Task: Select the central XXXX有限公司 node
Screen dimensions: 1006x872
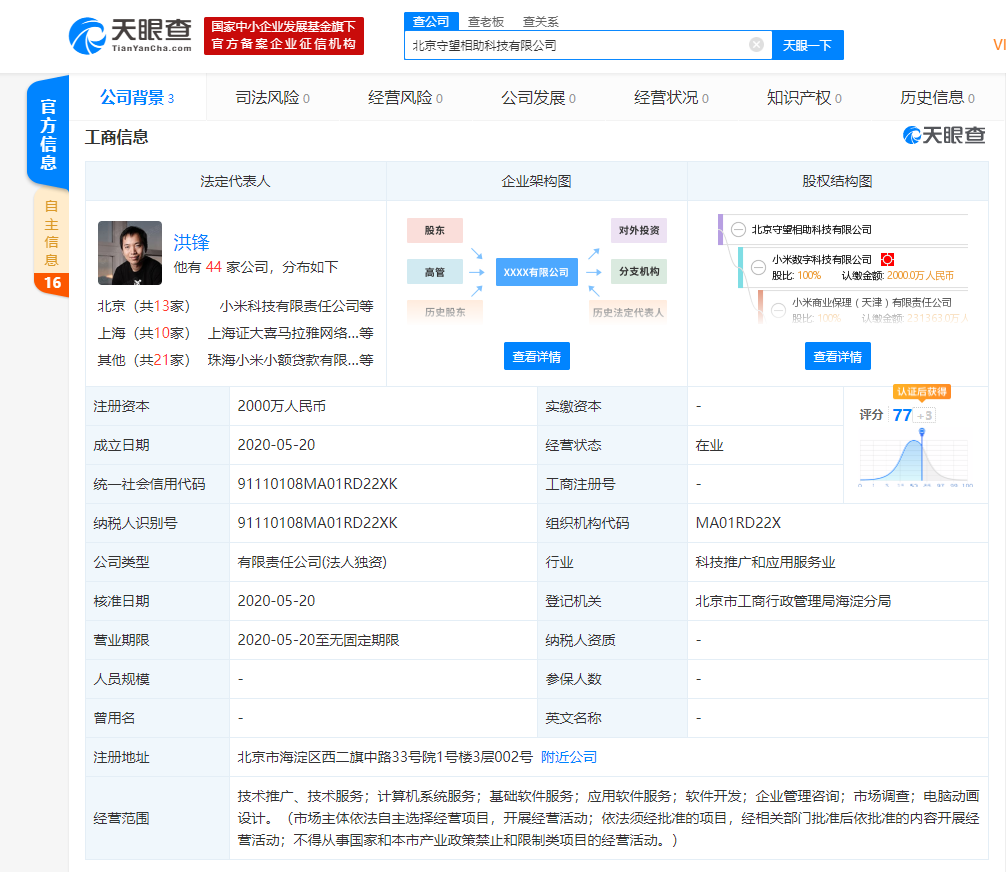Action: point(537,271)
